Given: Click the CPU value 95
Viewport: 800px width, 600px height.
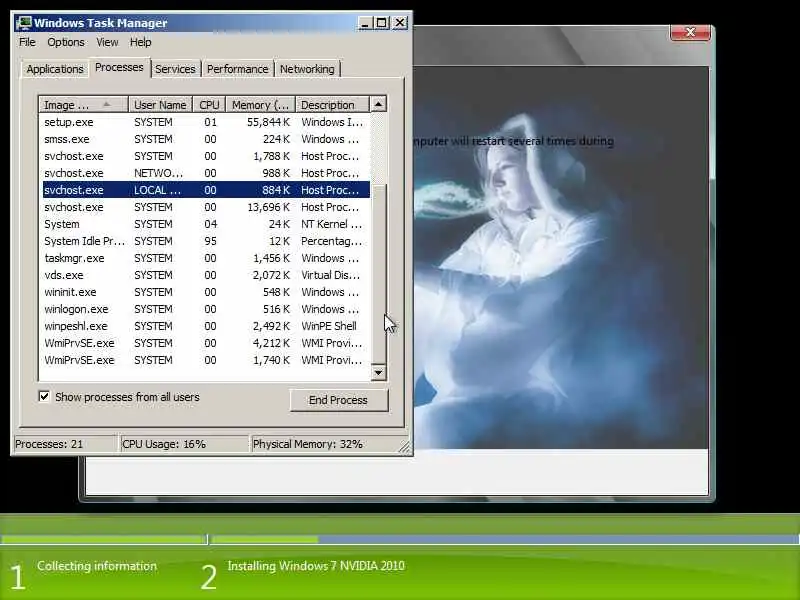Looking at the screenshot, I should (210, 241).
